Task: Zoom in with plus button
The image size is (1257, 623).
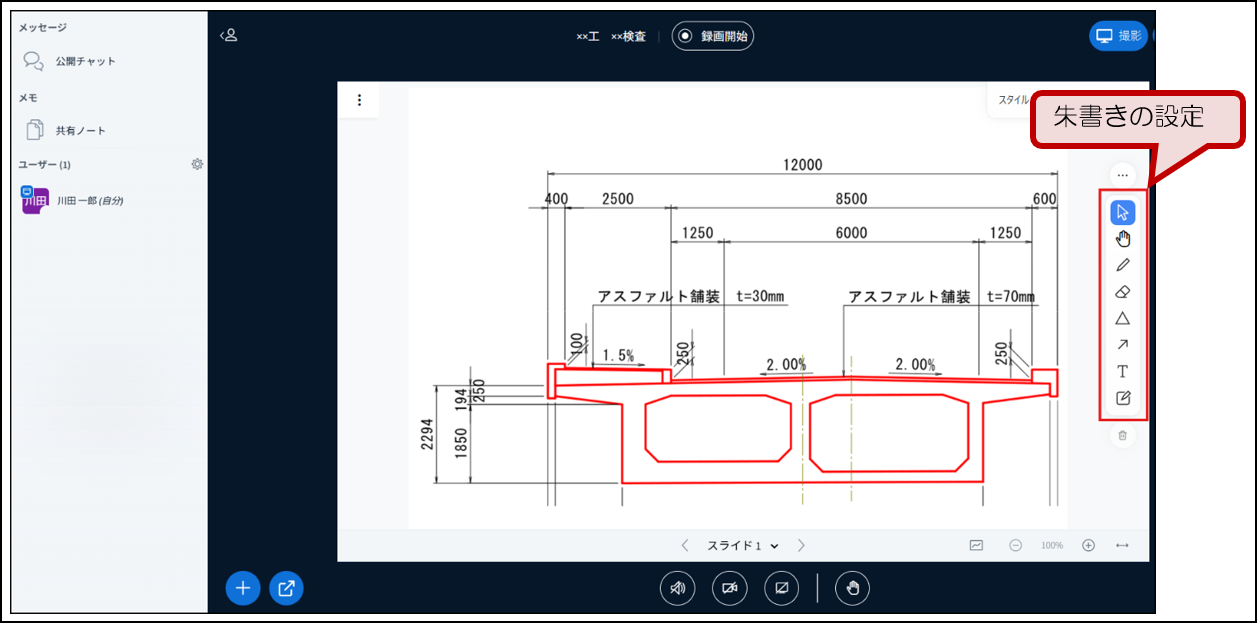Action: [x=1089, y=546]
